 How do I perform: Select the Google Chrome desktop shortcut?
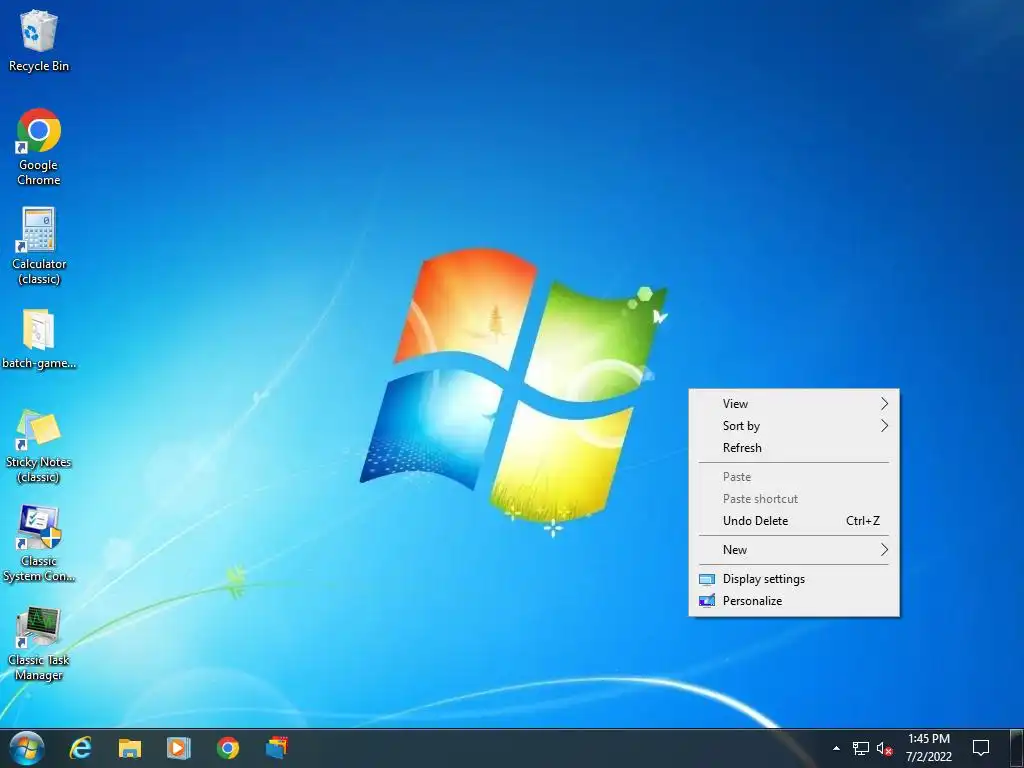point(39,147)
